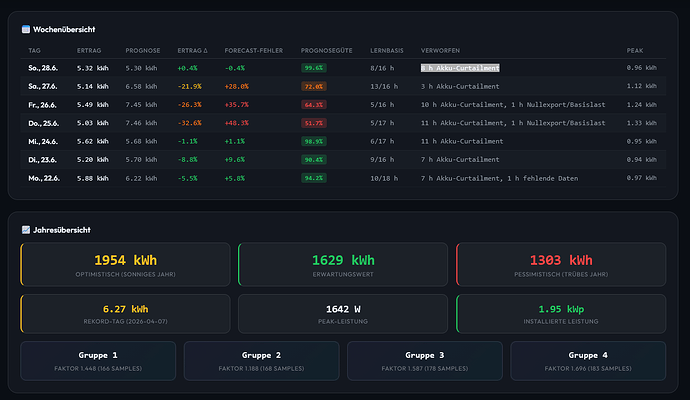Select the Gruppe 4 factor card
Image resolution: width=690 pixels, height=400 pixels.
[x=588, y=361]
